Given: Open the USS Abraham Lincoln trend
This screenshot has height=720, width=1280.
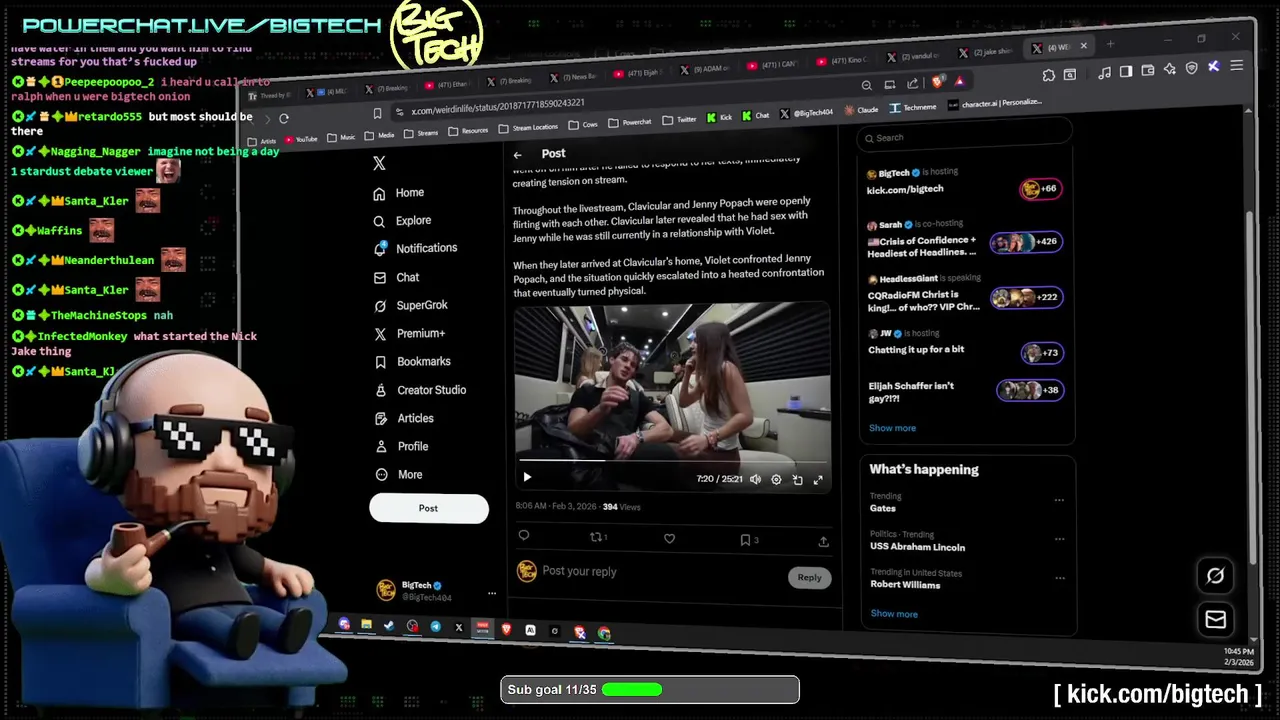Looking at the screenshot, I should coord(917,547).
